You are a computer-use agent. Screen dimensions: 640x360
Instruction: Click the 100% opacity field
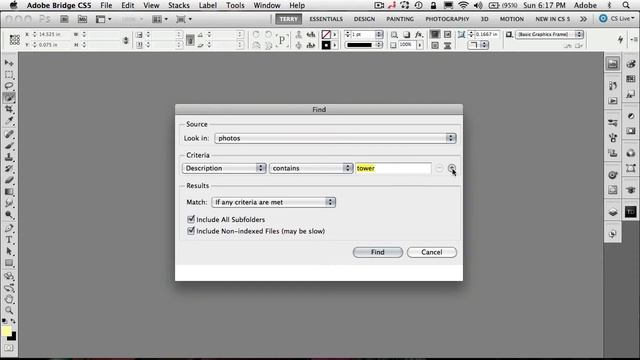click(x=406, y=45)
